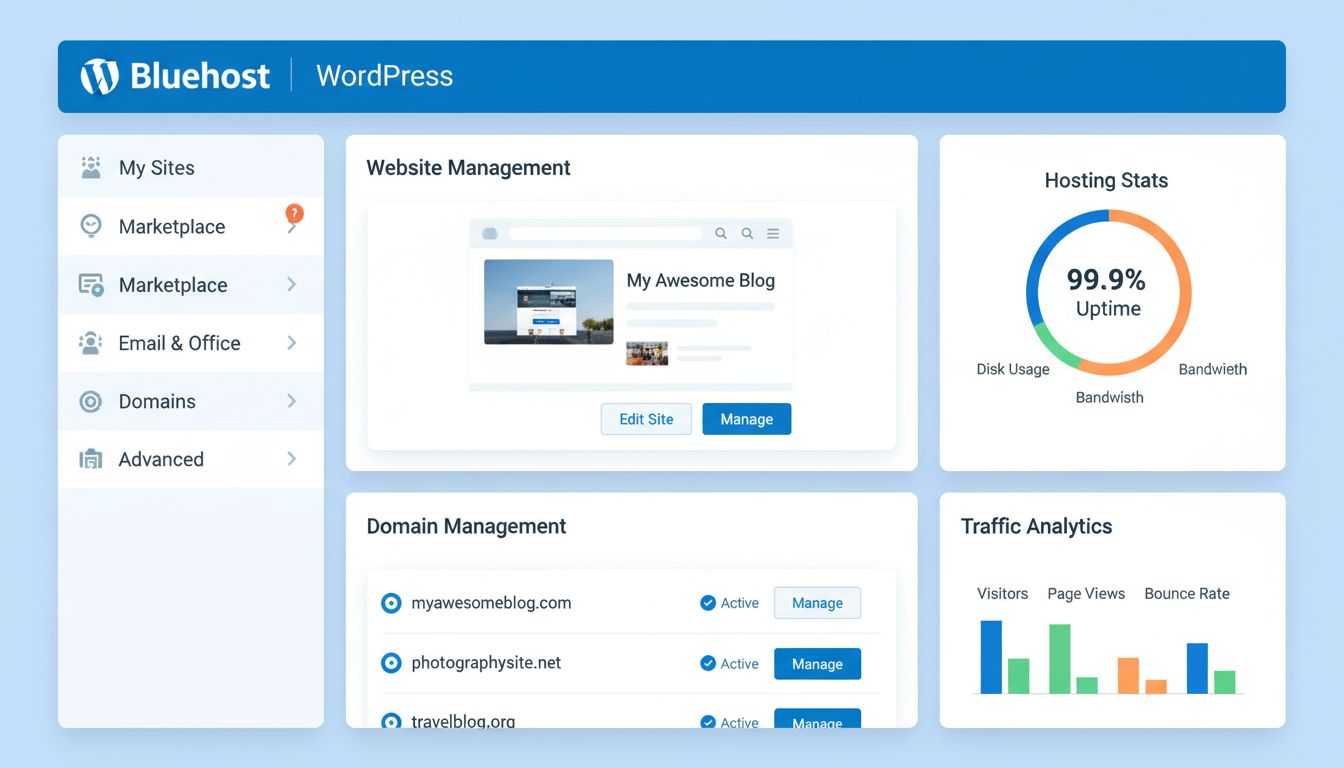Click the magnifier icon next to the hamburger menu
The image size is (1344, 768).
point(747,233)
